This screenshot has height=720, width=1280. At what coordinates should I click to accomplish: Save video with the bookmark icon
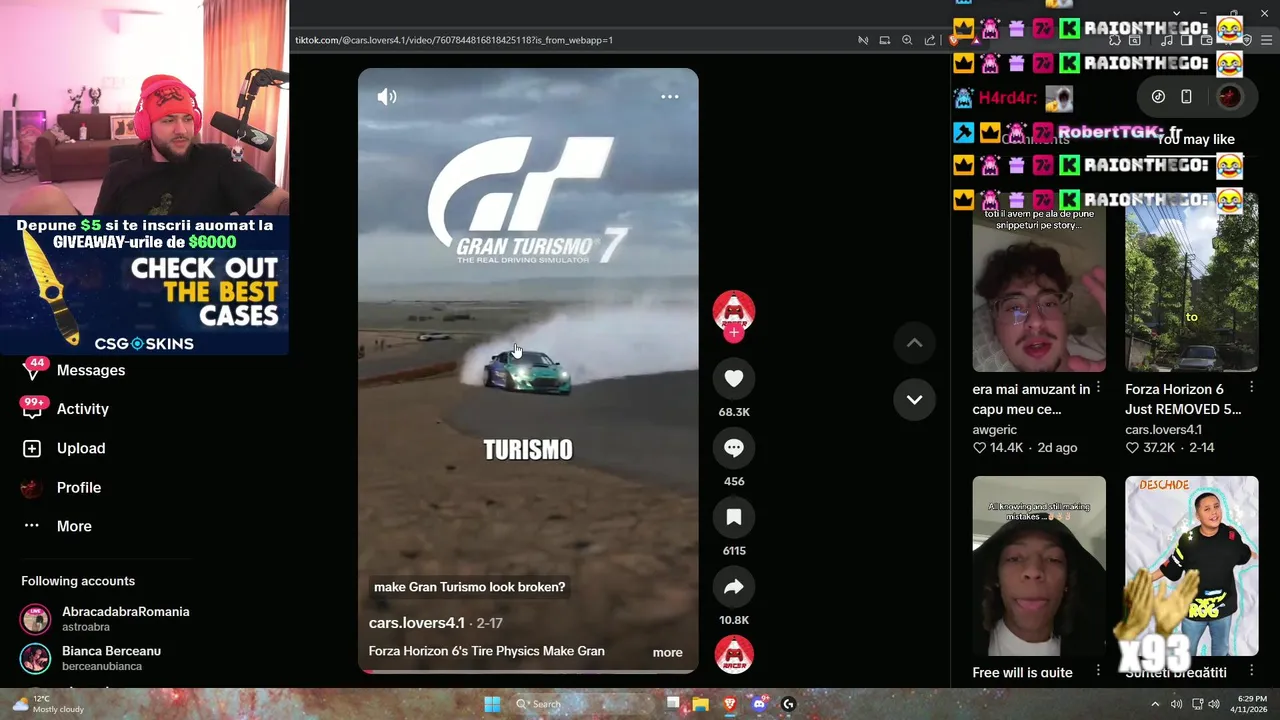point(733,517)
